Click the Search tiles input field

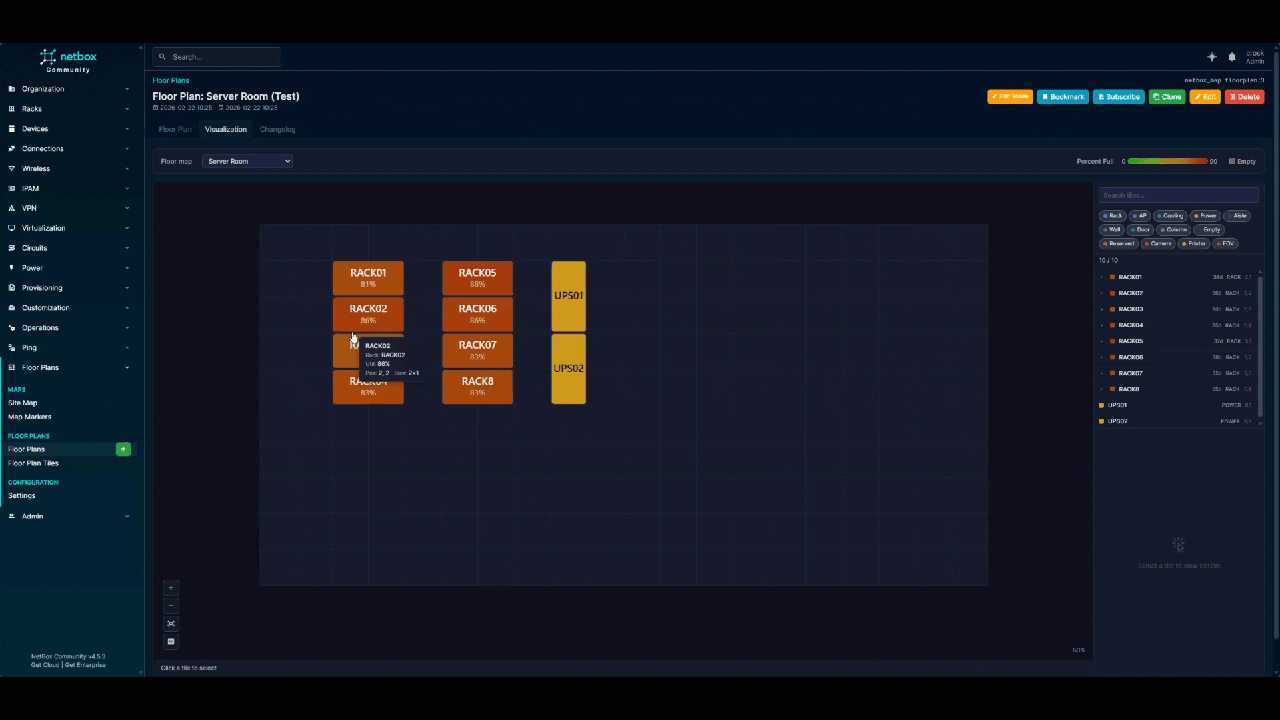tap(1179, 195)
